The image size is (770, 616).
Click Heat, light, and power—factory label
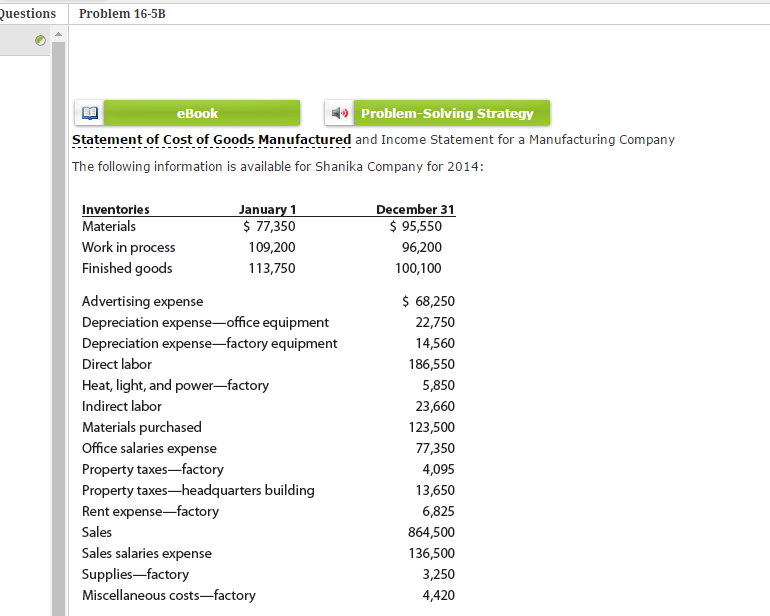pyautogui.click(x=175, y=386)
